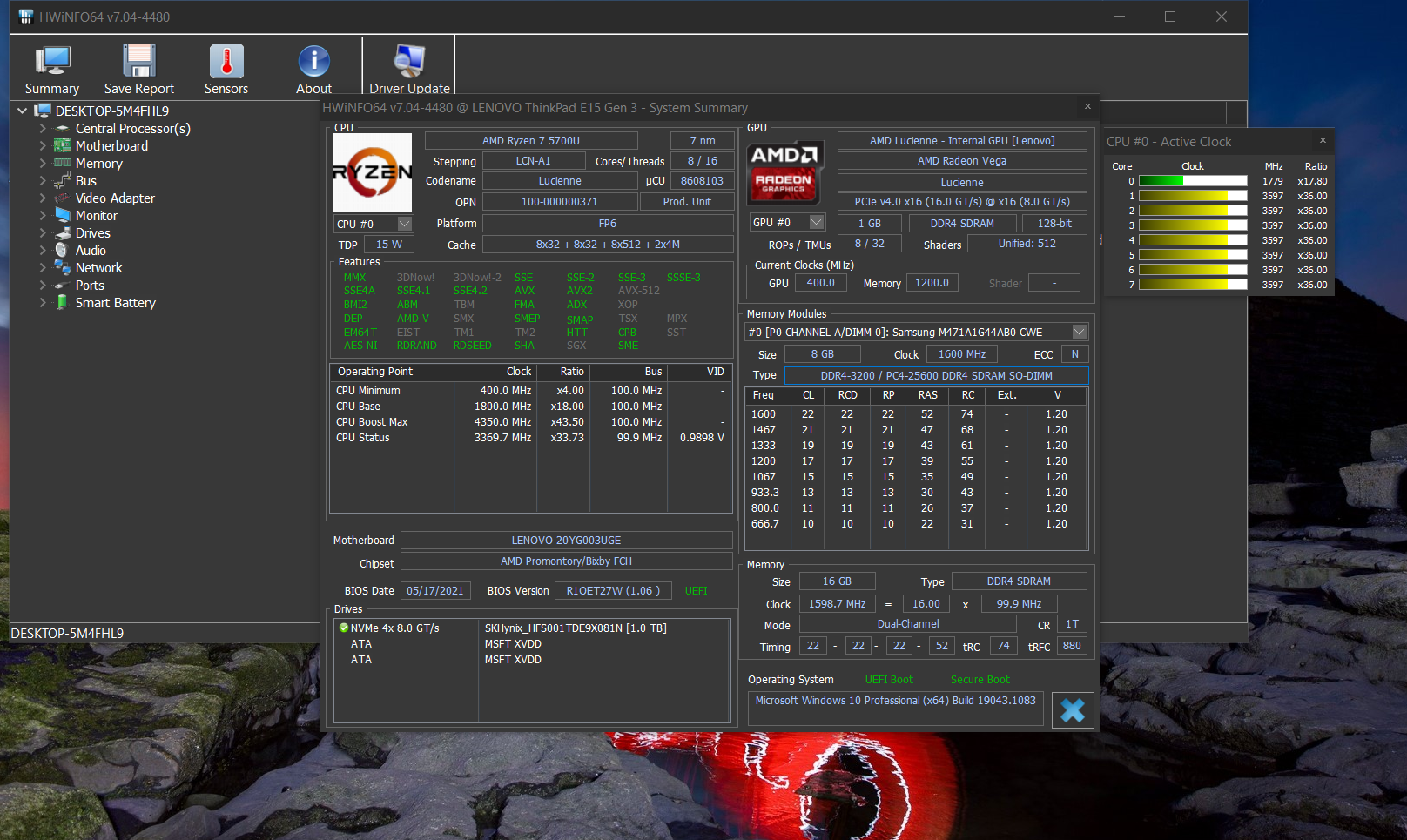Click the Dual-Channel memory mode field
The width and height of the screenshot is (1407, 840).
click(908, 624)
